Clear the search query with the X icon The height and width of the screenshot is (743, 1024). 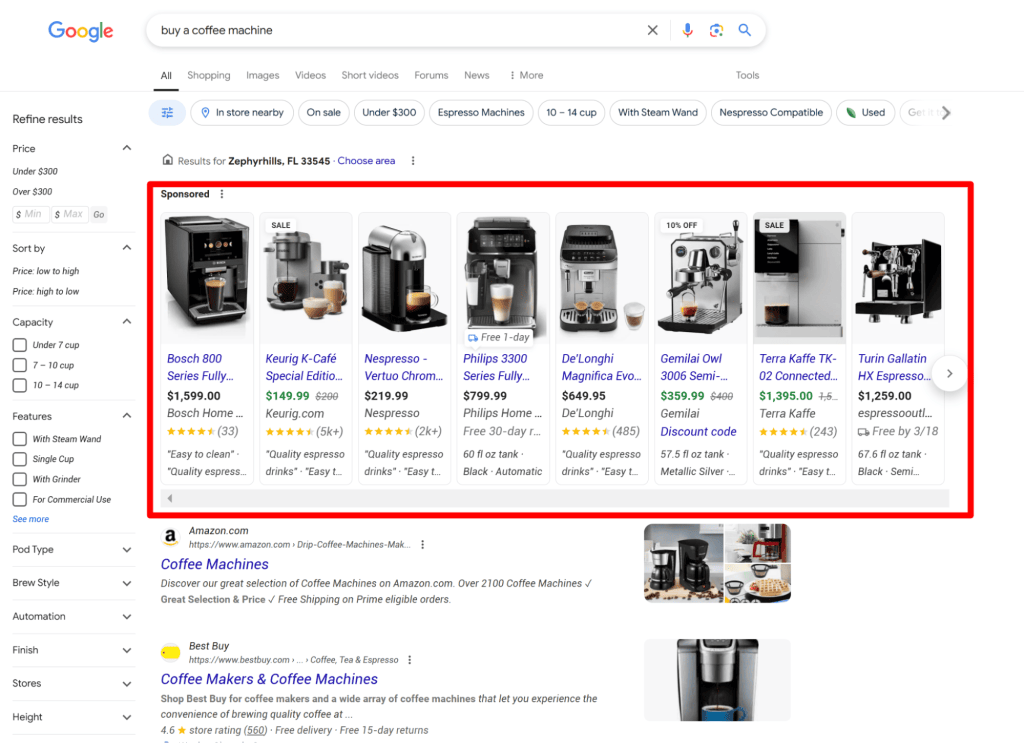[653, 30]
